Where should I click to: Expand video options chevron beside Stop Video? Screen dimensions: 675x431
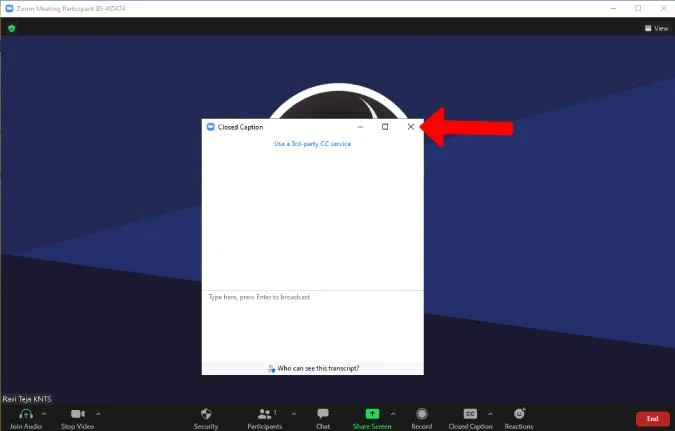click(x=98, y=414)
